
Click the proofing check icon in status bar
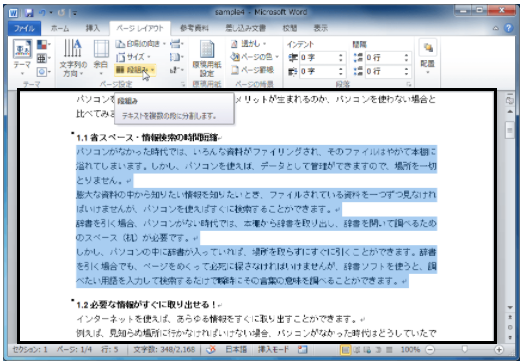(211, 350)
